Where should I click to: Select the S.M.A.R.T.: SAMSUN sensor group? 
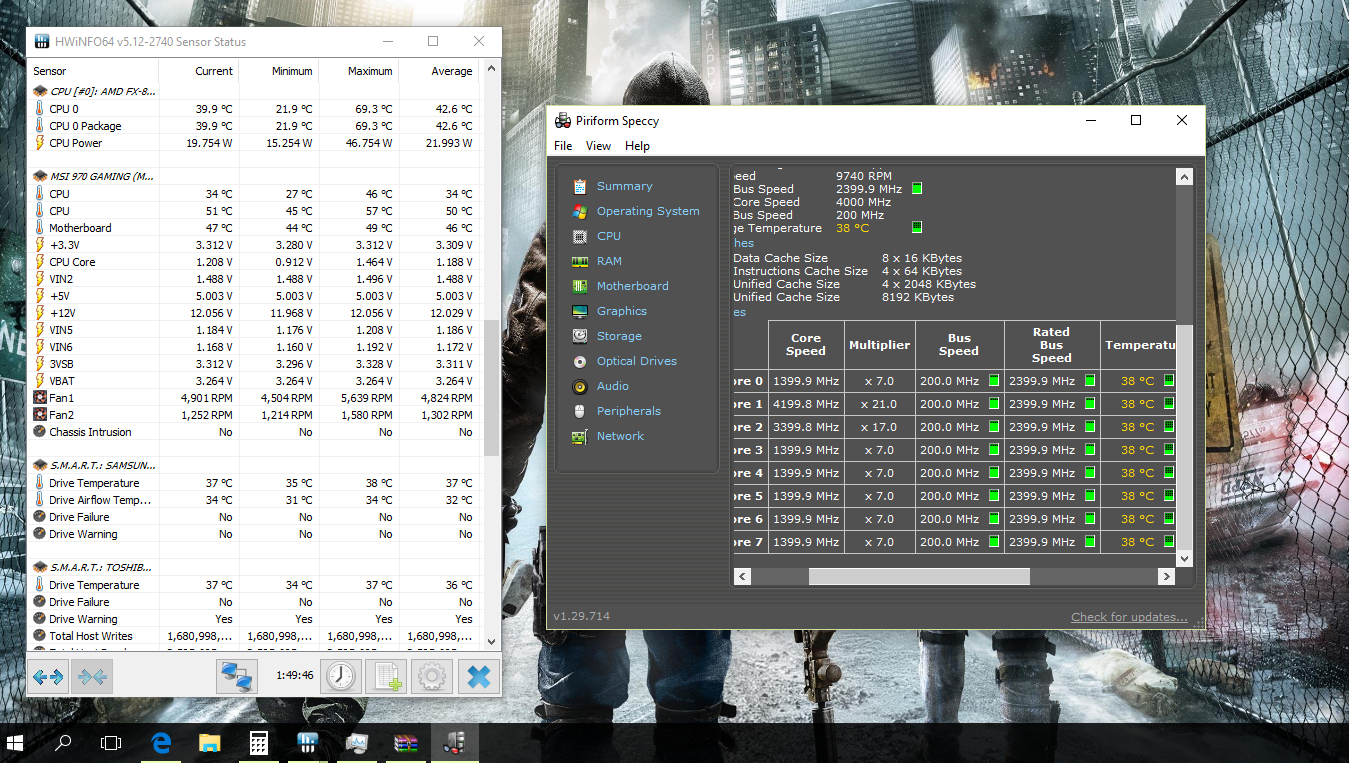click(x=94, y=465)
